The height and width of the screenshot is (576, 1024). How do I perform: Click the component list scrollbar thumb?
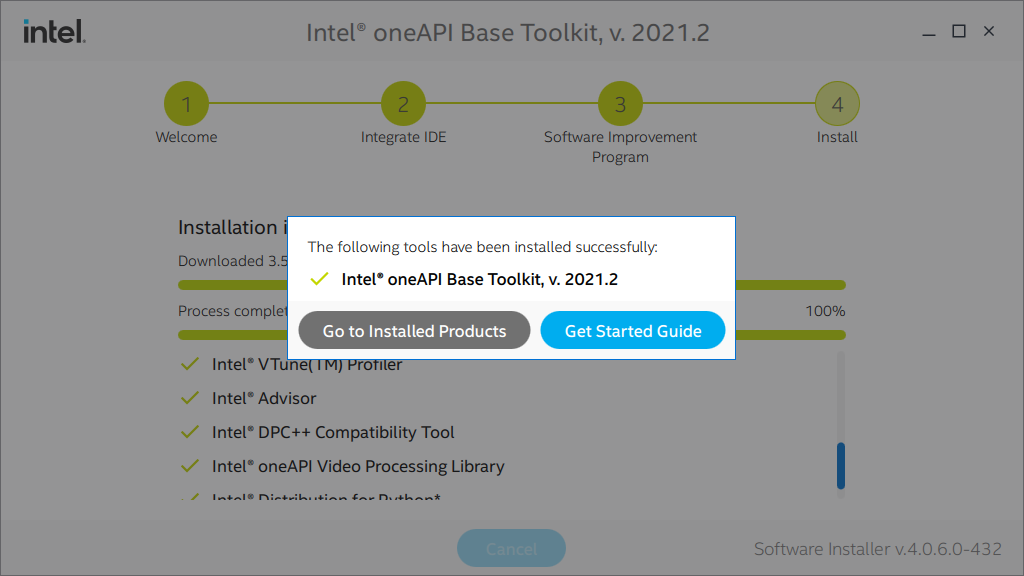click(841, 466)
